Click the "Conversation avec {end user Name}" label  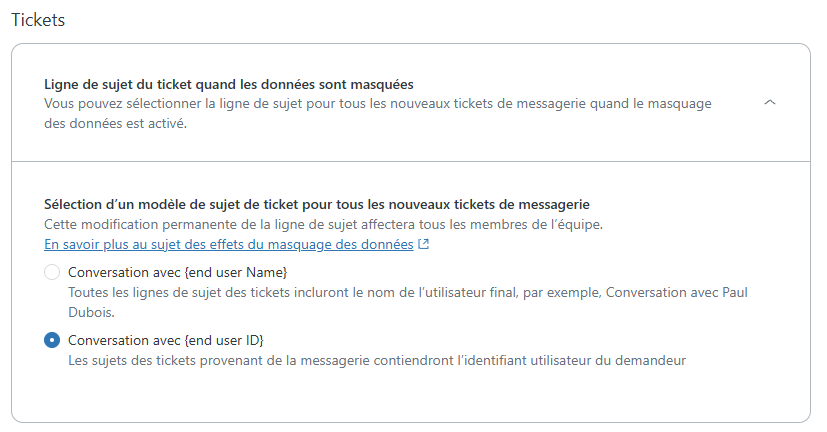pos(178,272)
